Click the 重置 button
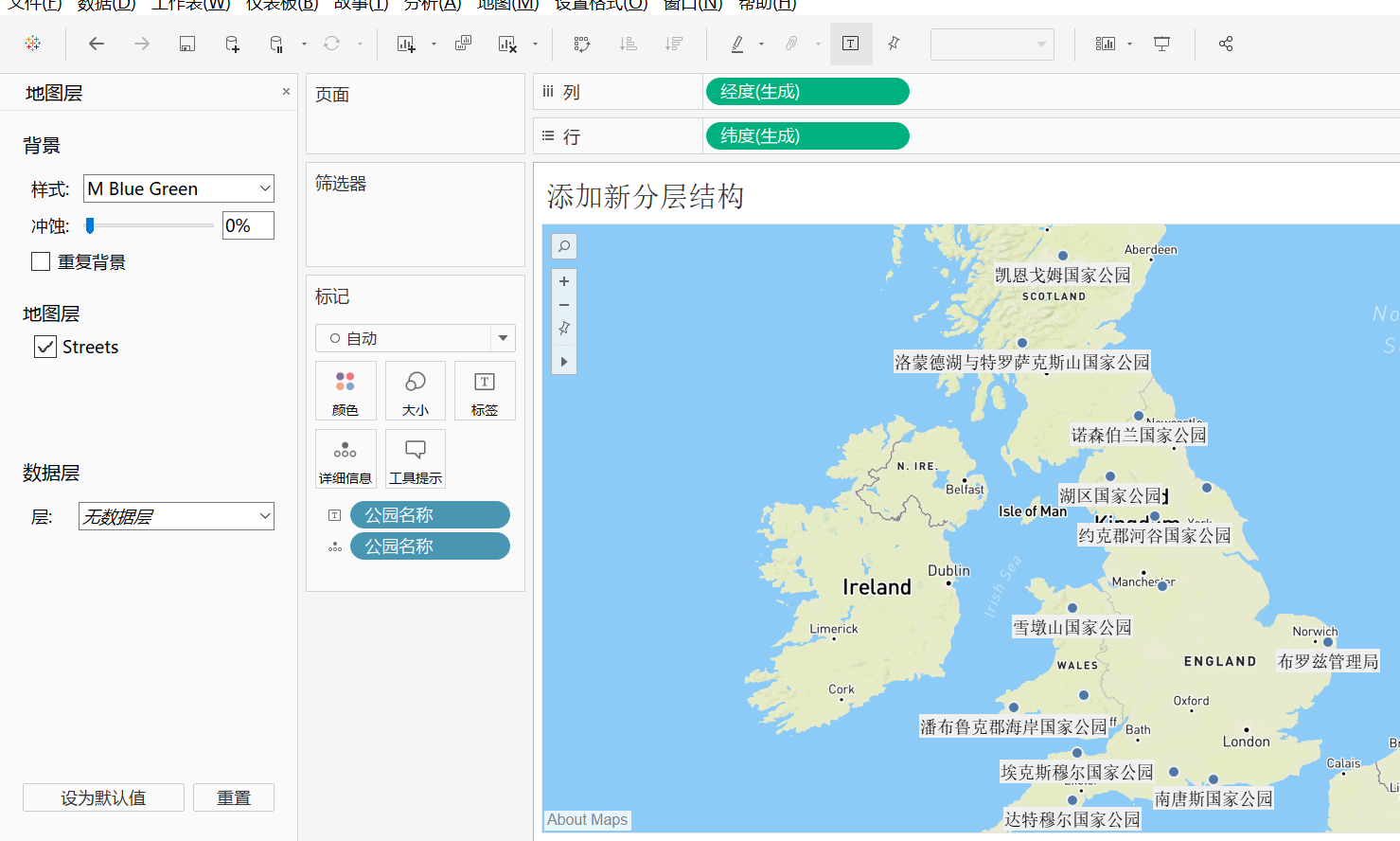The height and width of the screenshot is (841, 1400). [234, 797]
